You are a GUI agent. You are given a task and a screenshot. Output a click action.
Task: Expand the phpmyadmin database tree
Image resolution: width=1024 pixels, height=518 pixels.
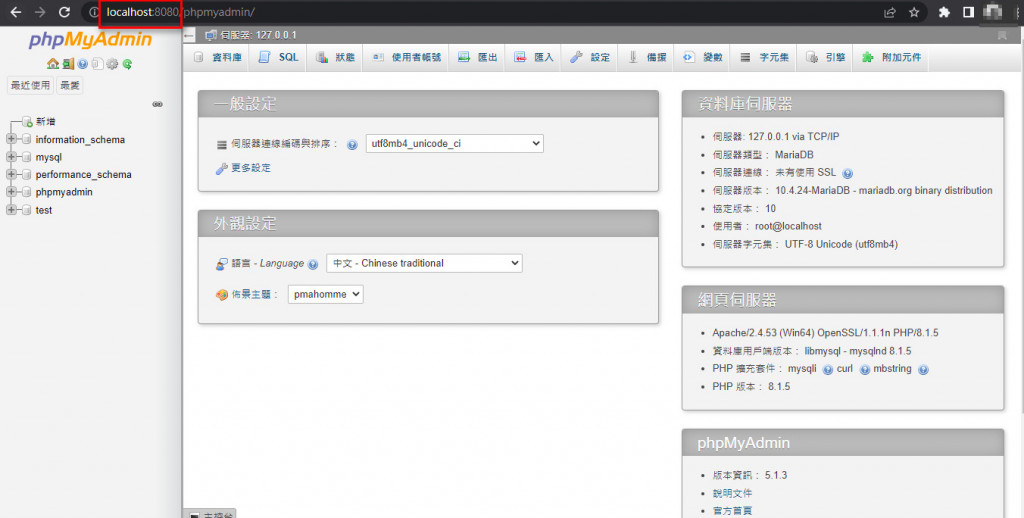[10, 192]
